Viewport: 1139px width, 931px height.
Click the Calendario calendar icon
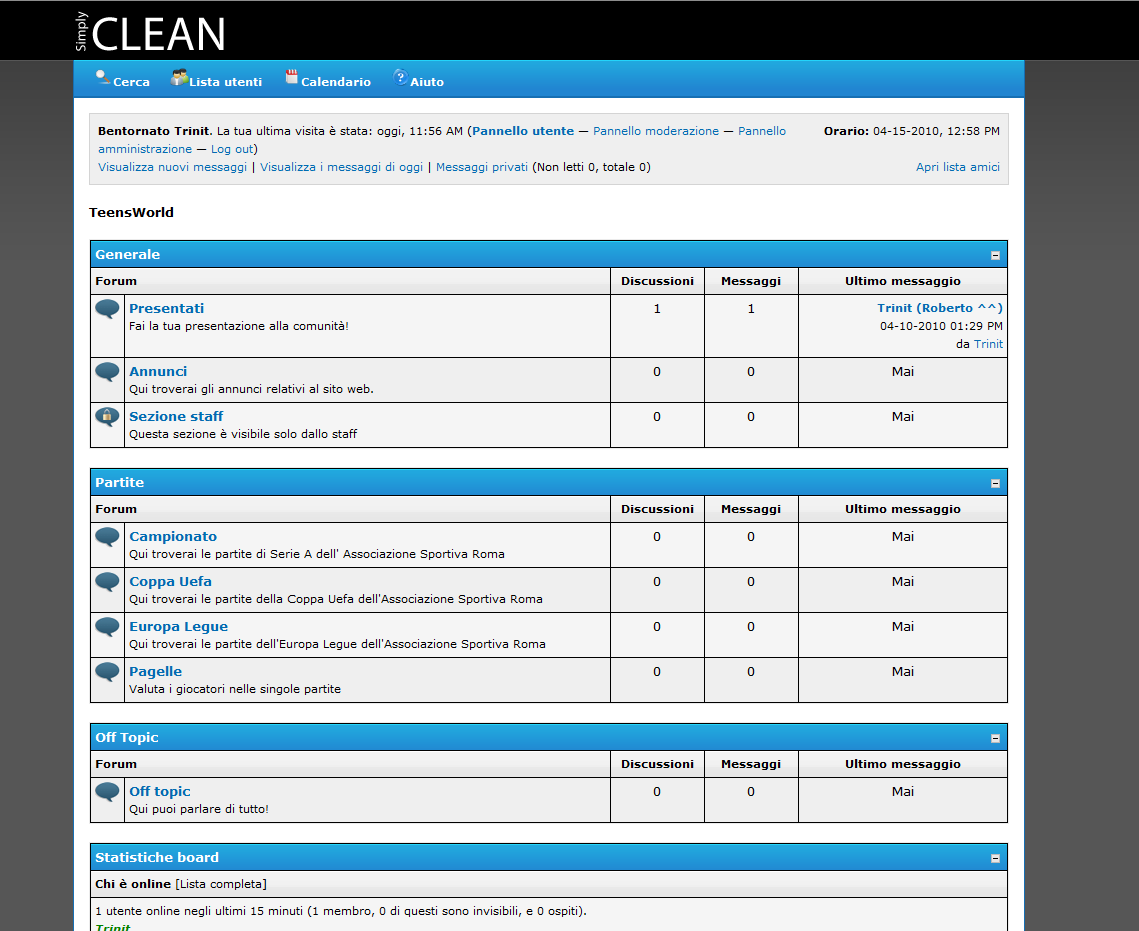point(292,77)
